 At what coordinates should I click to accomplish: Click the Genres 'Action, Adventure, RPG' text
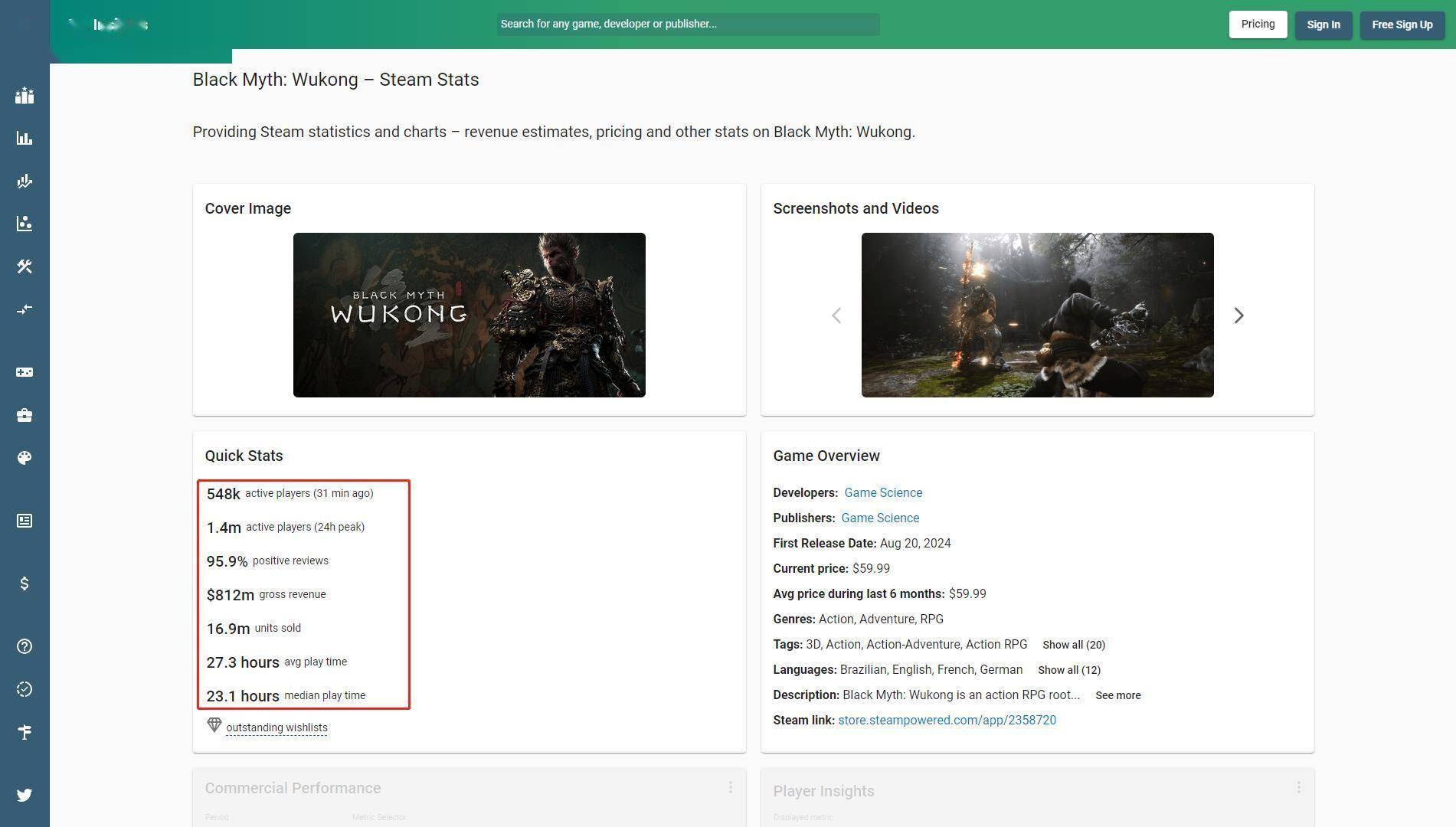coord(881,619)
